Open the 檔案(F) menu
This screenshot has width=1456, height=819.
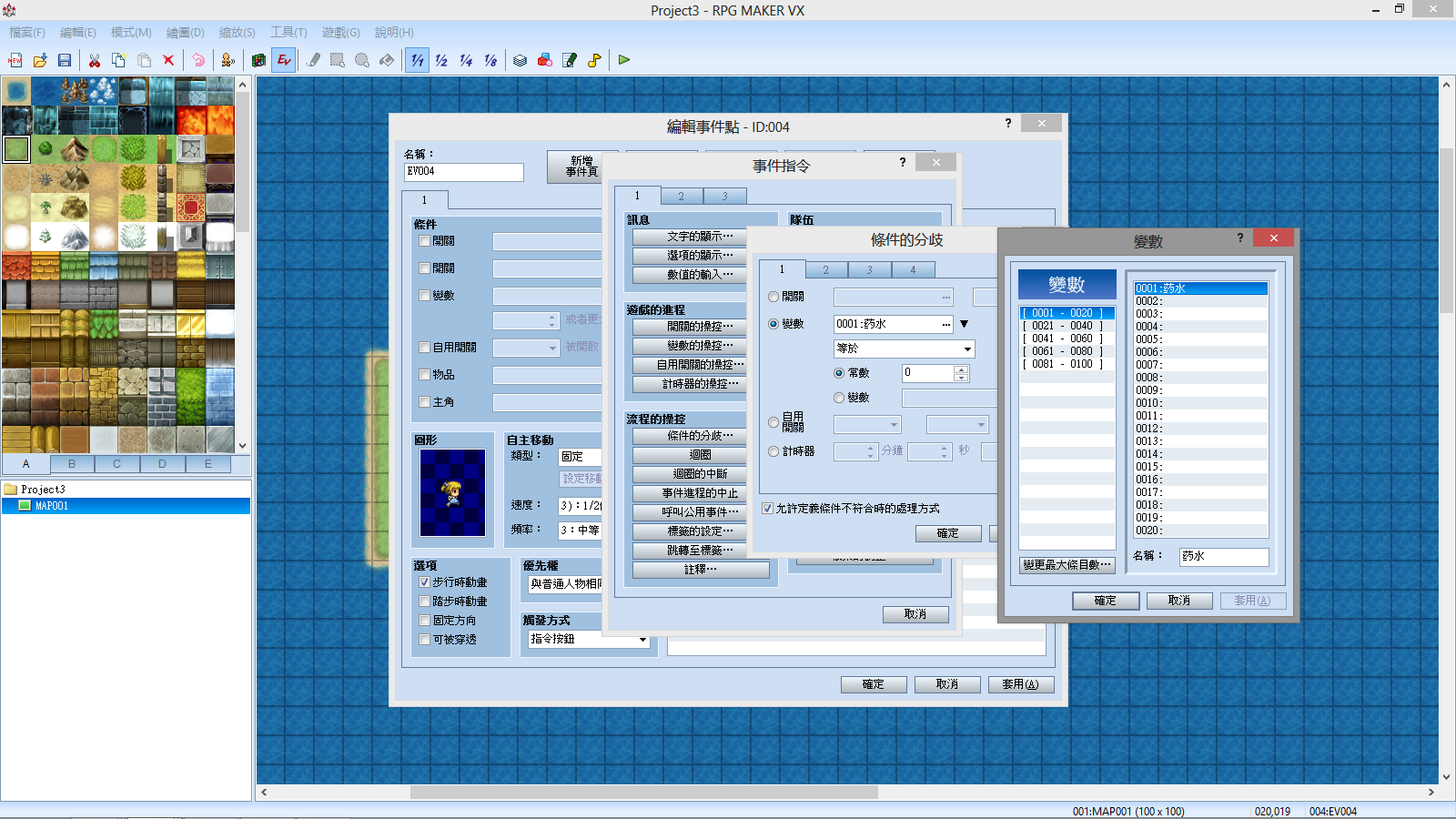(x=27, y=33)
